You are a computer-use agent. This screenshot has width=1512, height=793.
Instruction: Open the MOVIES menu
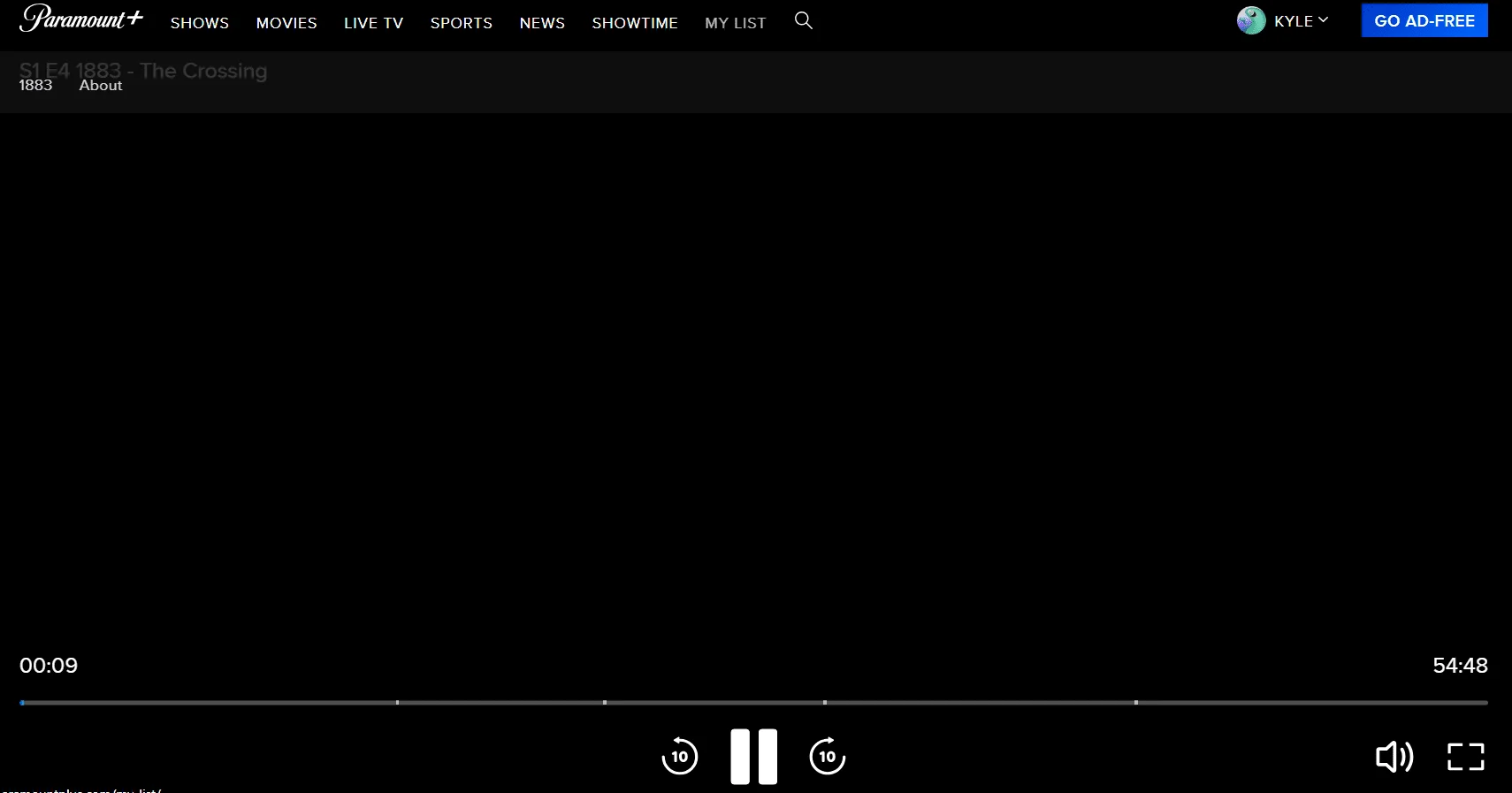[286, 23]
